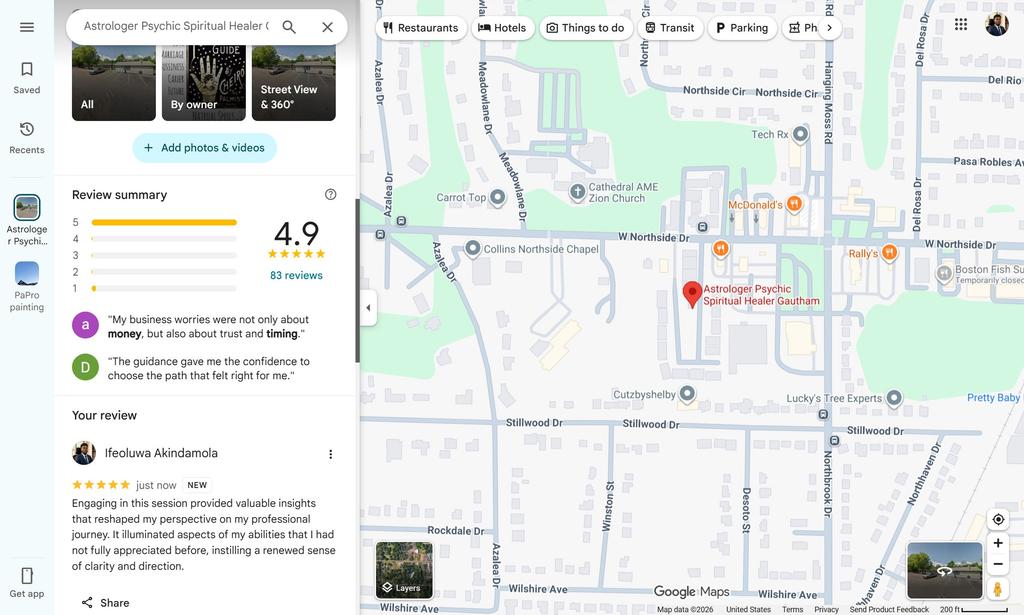Zoom out on the map
Screen dimensions: 1024x615
(998, 564)
